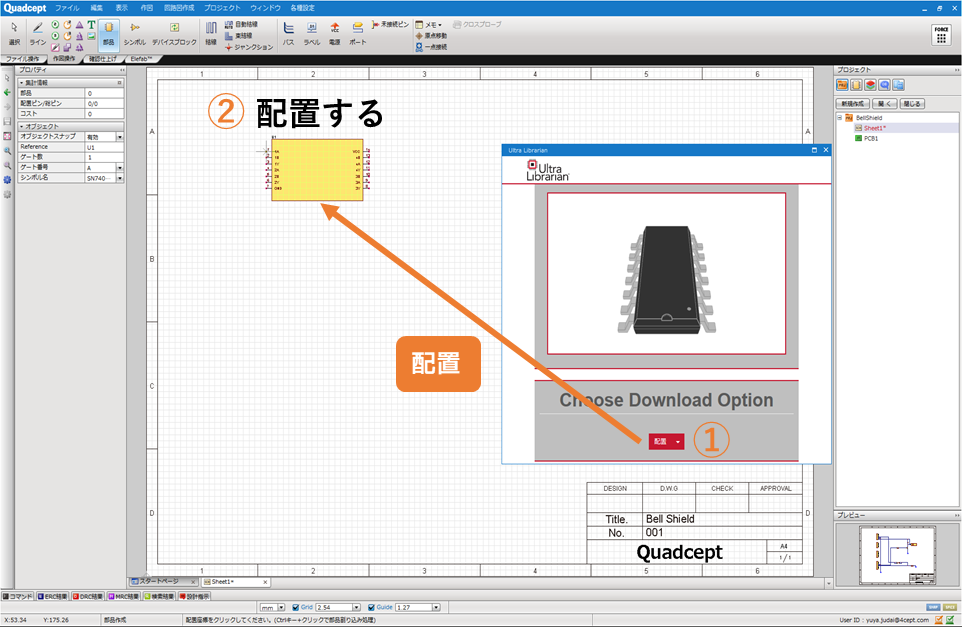Open the layers stack icon in プロジェクト panel
The width and height of the screenshot is (962, 627).
[x=870, y=85]
